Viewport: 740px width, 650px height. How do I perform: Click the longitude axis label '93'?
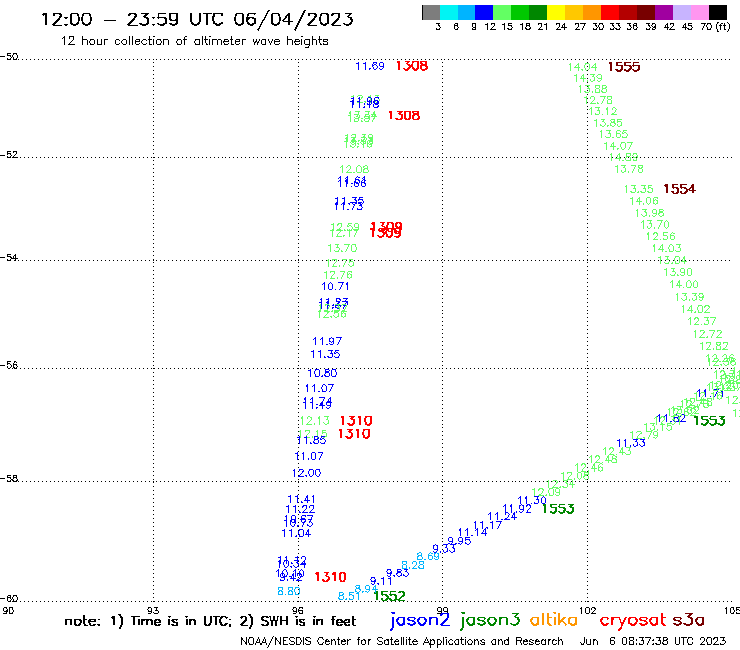coord(153,610)
